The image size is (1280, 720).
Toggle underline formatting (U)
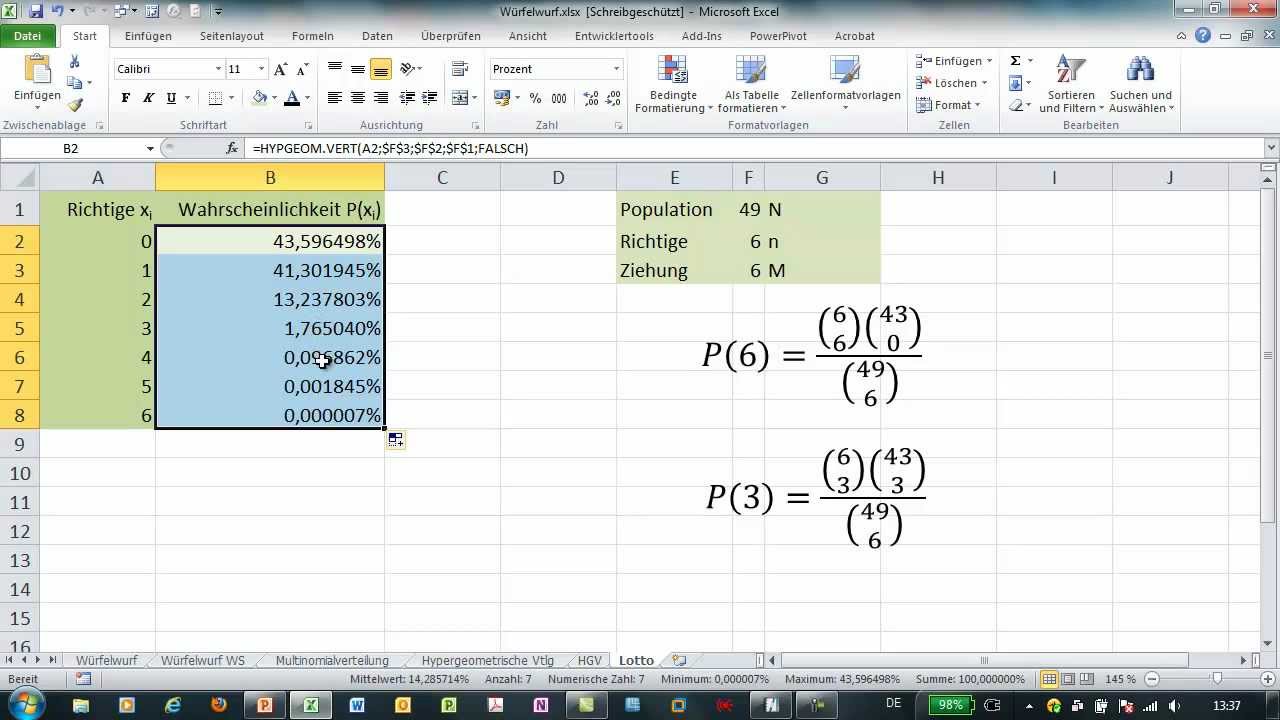[x=171, y=98]
